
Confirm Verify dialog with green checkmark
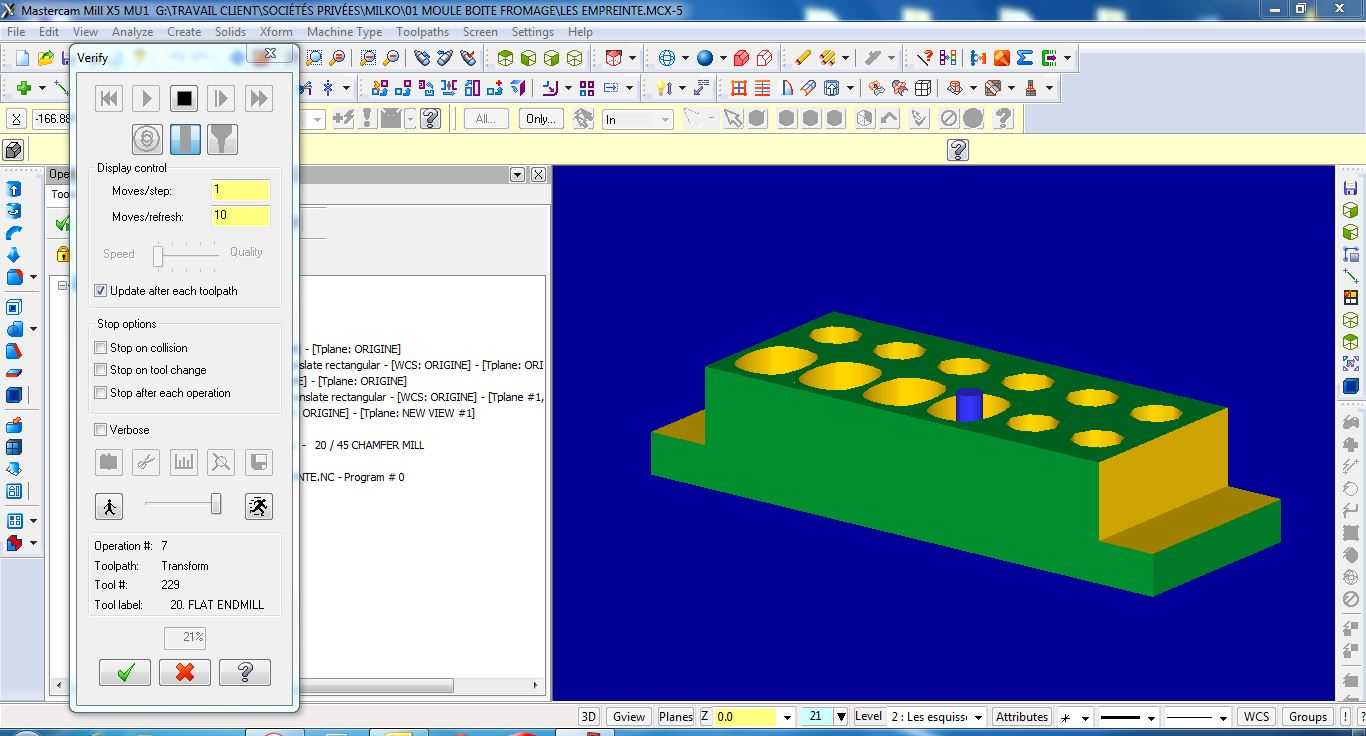[125, 672]
